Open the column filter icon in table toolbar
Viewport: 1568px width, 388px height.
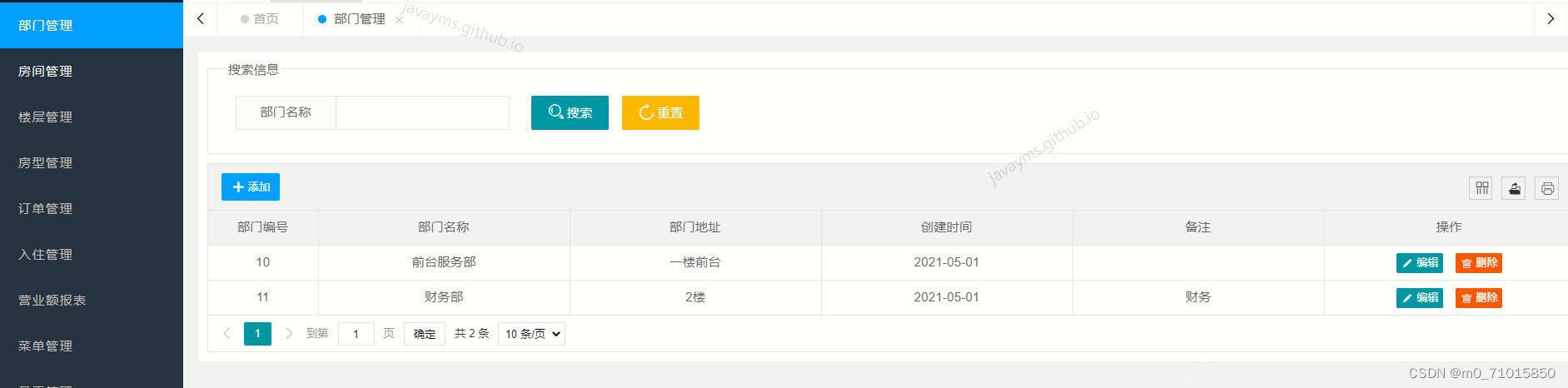tap(1481, 188)
